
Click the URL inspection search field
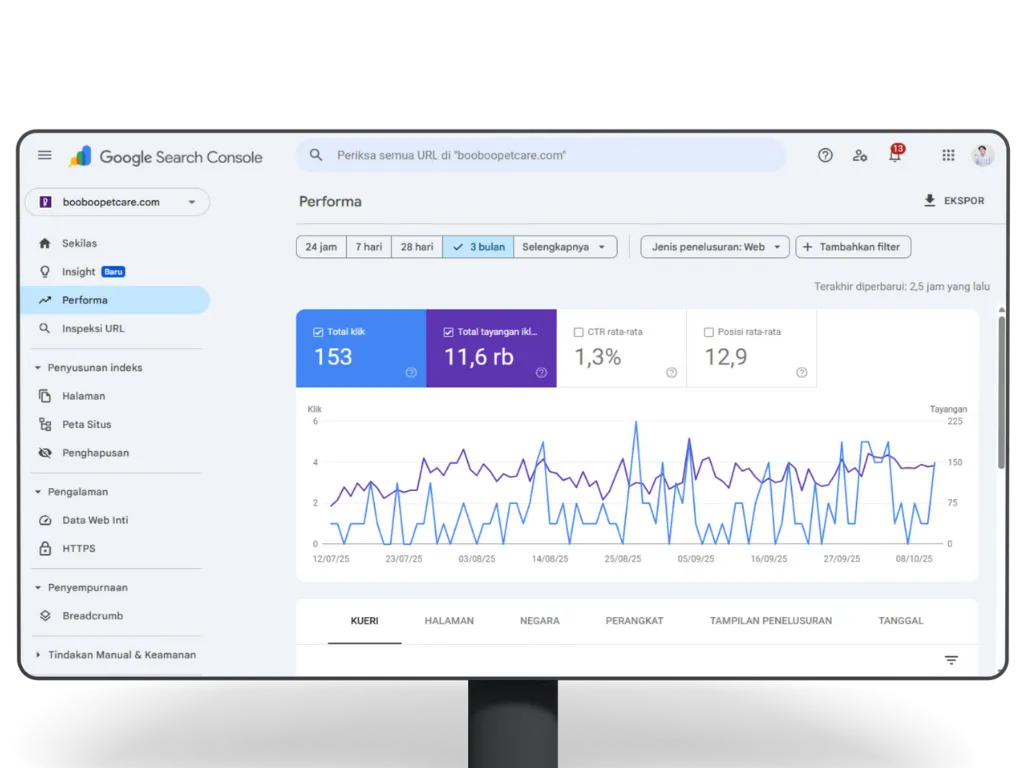[540, 155]
